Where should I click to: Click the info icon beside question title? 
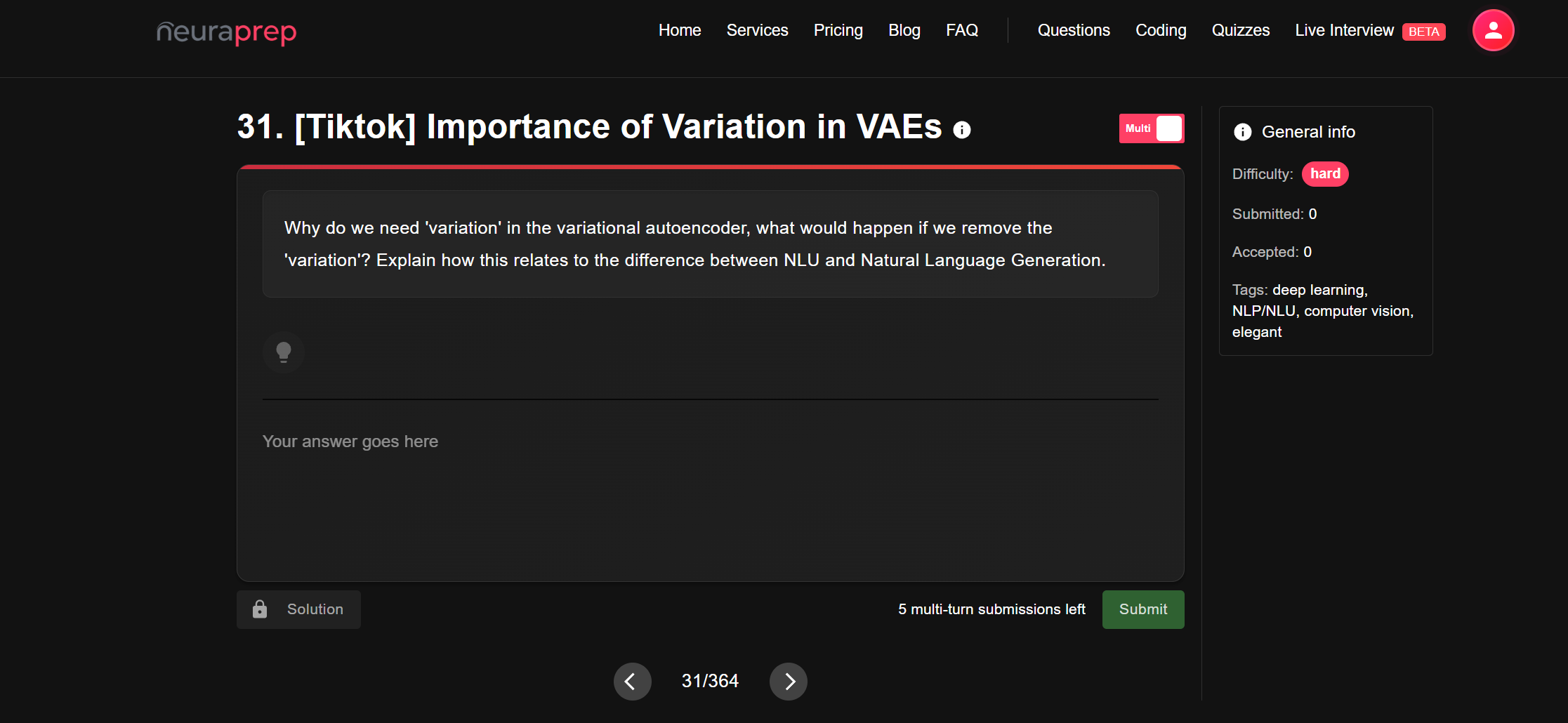962,130
